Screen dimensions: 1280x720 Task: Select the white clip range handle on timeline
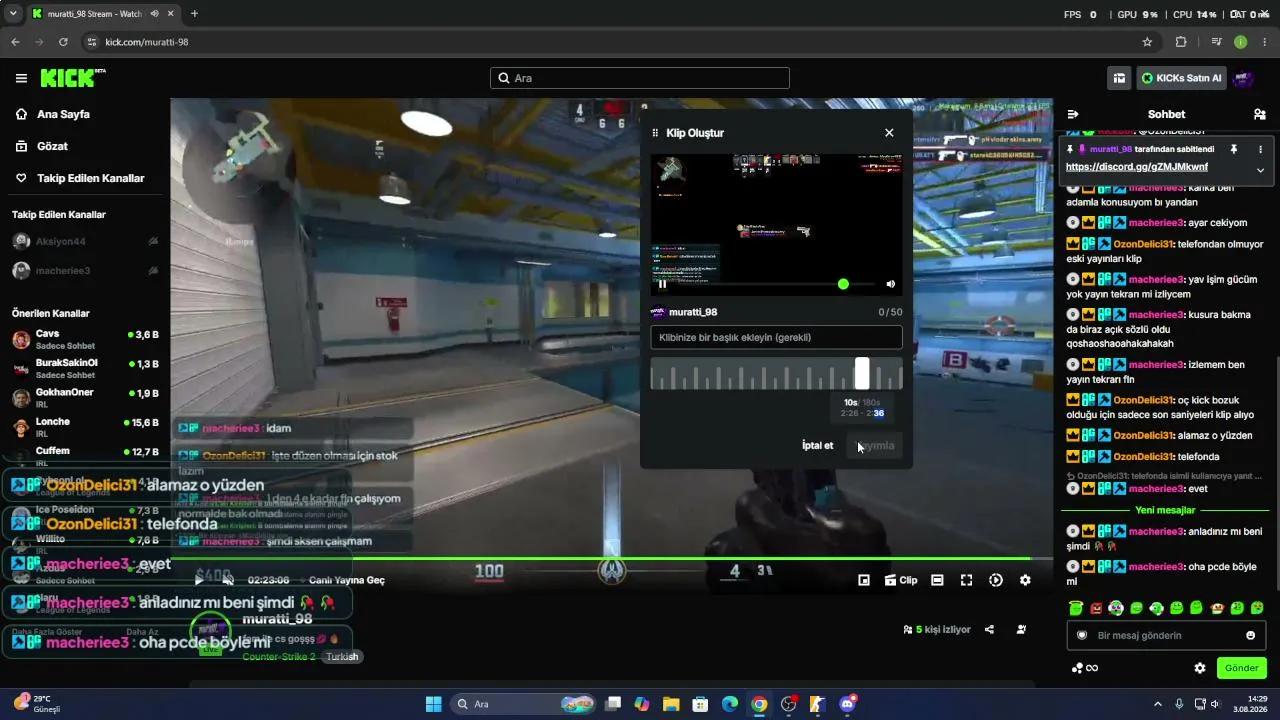pyautogui.click(x=862, y=373)
